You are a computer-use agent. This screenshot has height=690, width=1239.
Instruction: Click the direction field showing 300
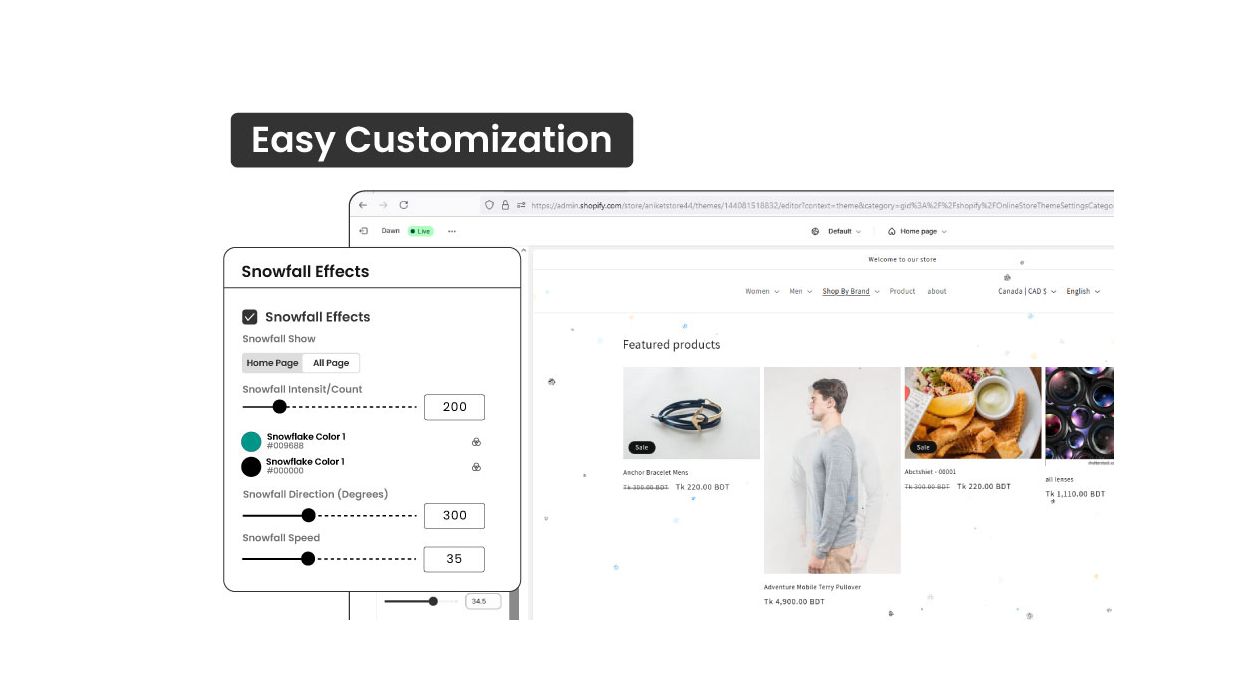click(x=454, y=515)
